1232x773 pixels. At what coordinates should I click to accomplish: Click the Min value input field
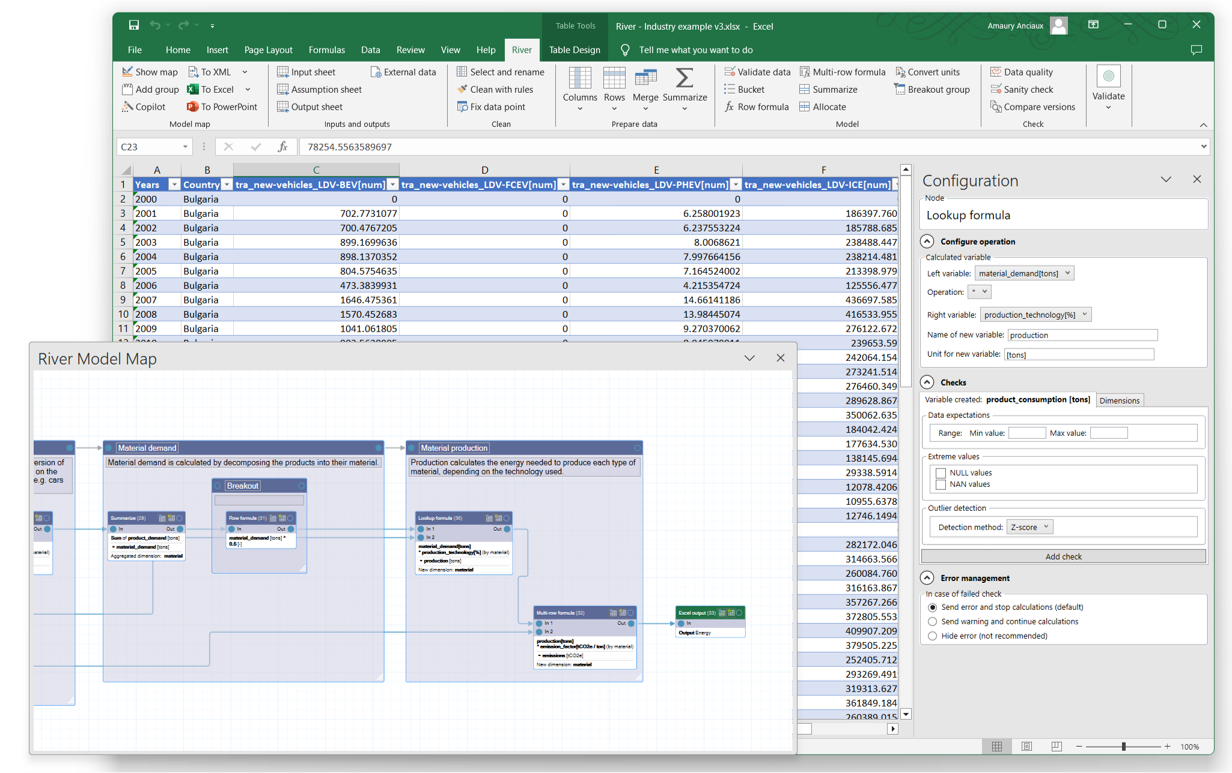pyautogui.click(x=1026, y=433)
